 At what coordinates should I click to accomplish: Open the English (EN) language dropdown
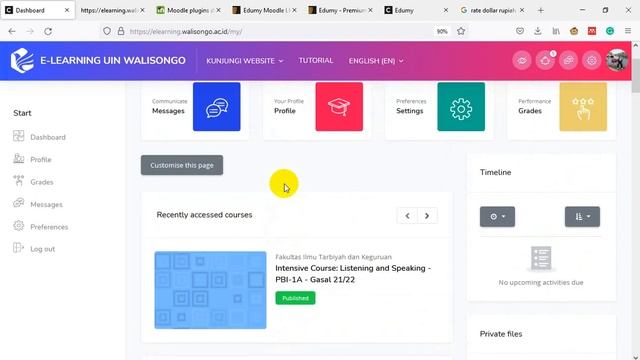pos(376,61)
